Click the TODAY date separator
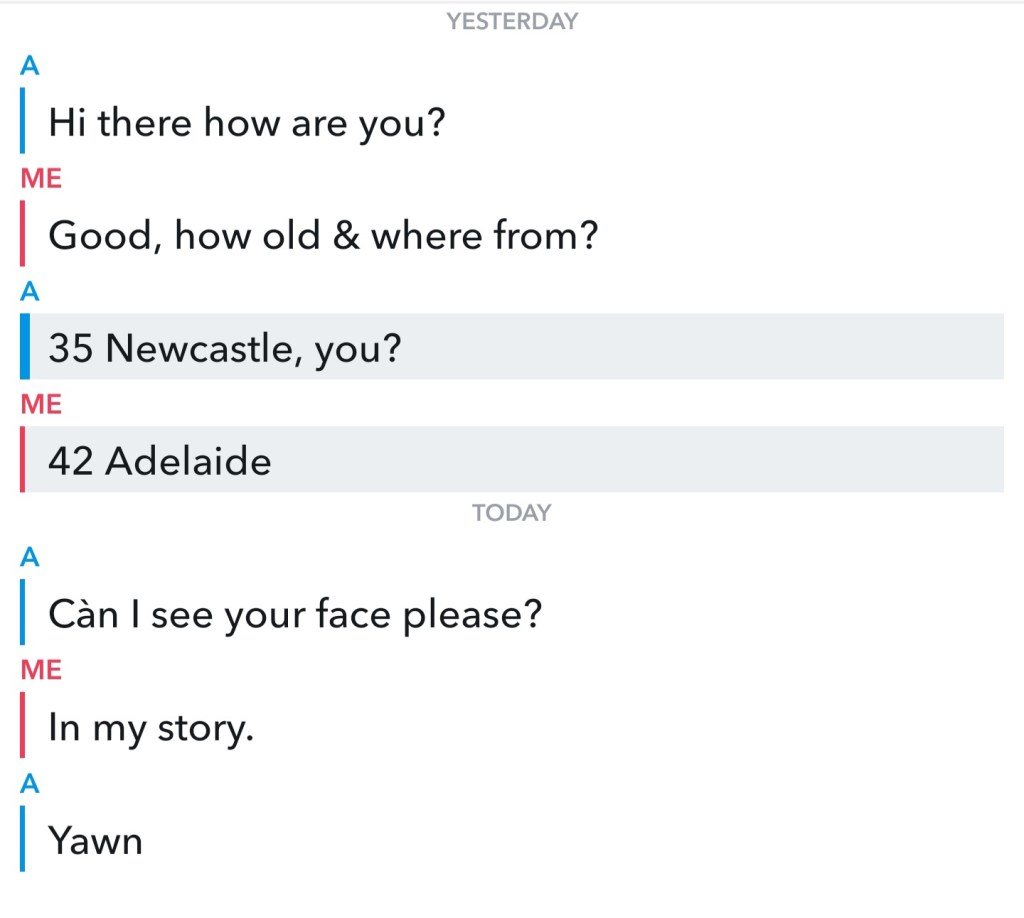The image size is (1024, 918). pyautogui.click(x=512, y=513)
